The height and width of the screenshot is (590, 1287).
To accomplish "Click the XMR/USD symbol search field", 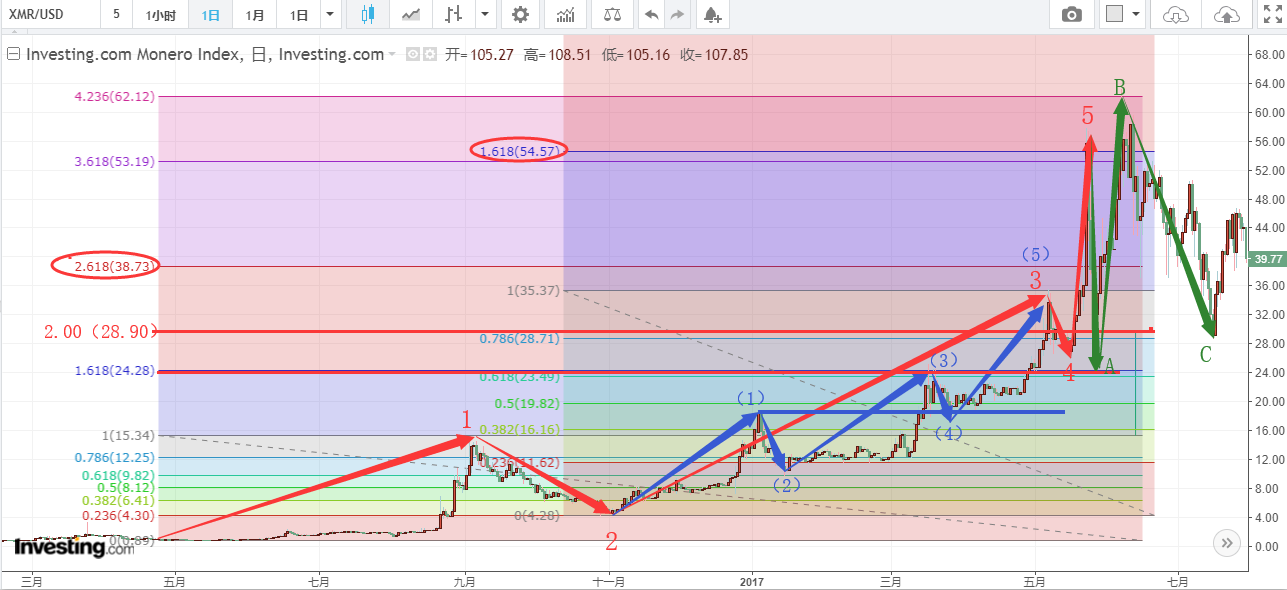I will pos(50,15).
